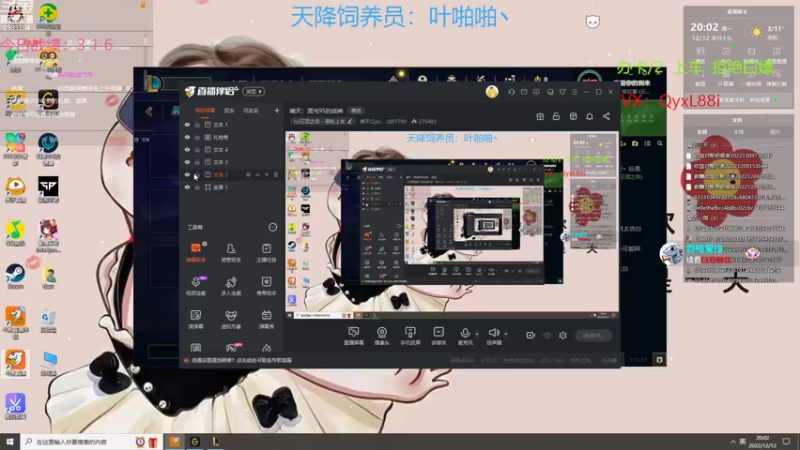This screenshot has height=450, width=800.
Task: Open the taskbar clock and date
Action: (x=762, y=441)
